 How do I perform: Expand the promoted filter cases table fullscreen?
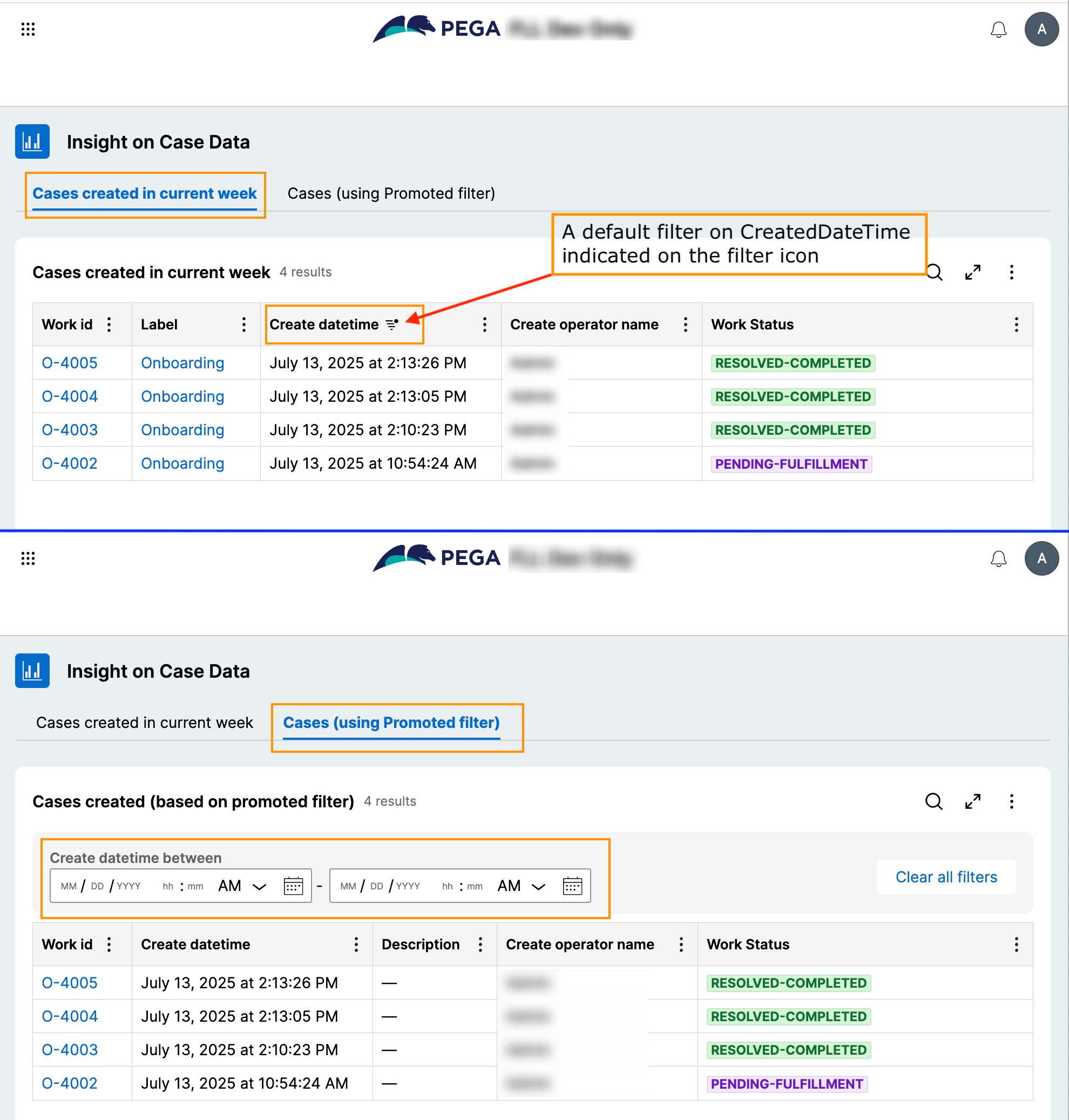[x=972, y=801]
